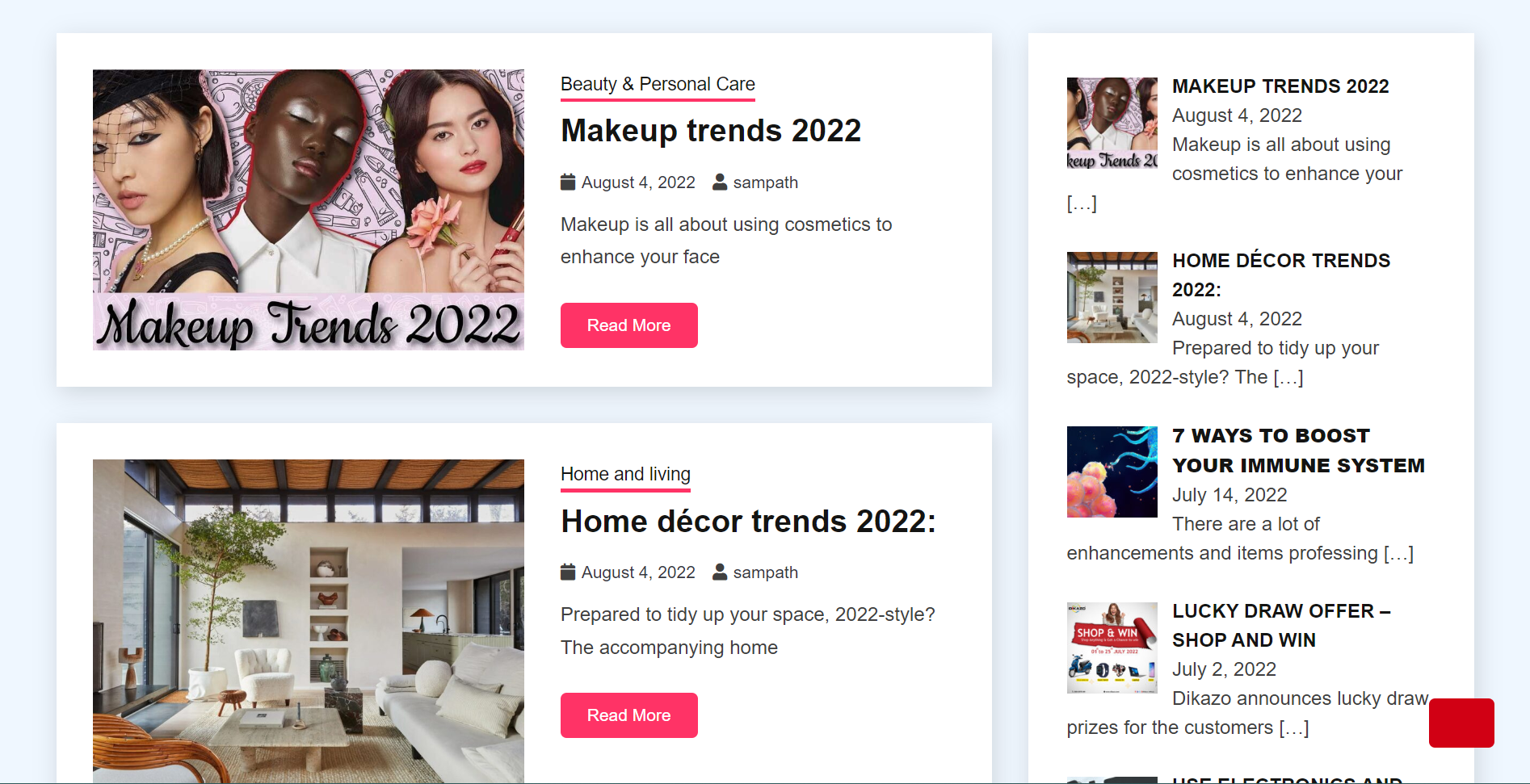Select the Beauty & Personal Care category
Image resolution: width=1530 pixels, height=784 pixels.
[x=658, y=84]
